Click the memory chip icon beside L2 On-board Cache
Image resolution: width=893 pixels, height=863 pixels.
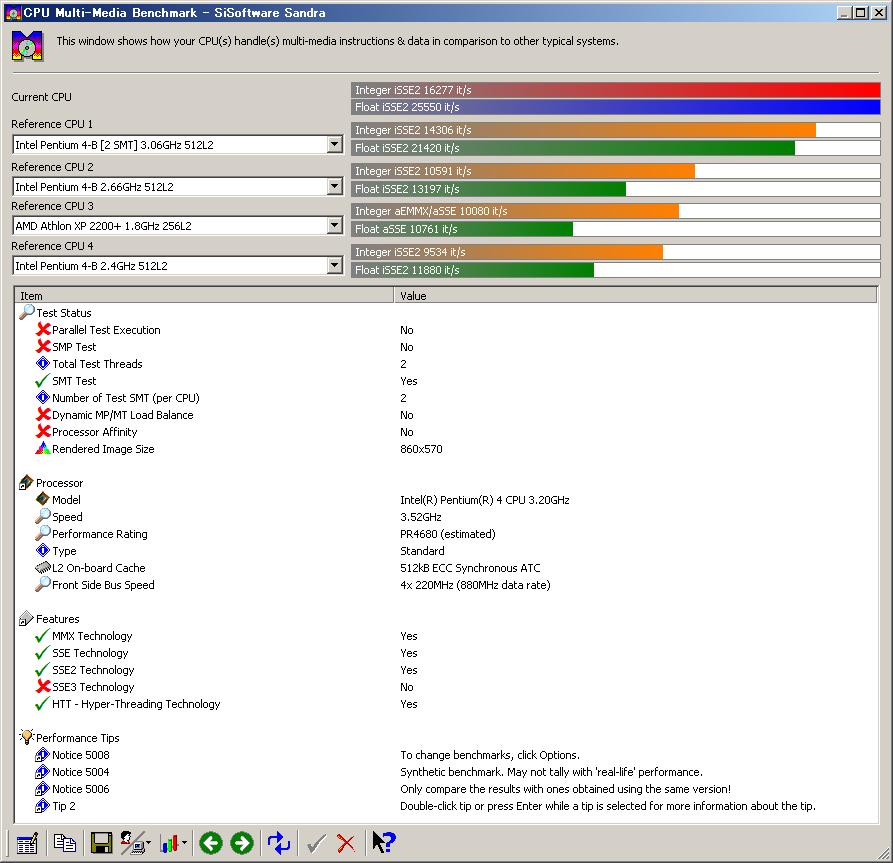(x=43, y=567)
